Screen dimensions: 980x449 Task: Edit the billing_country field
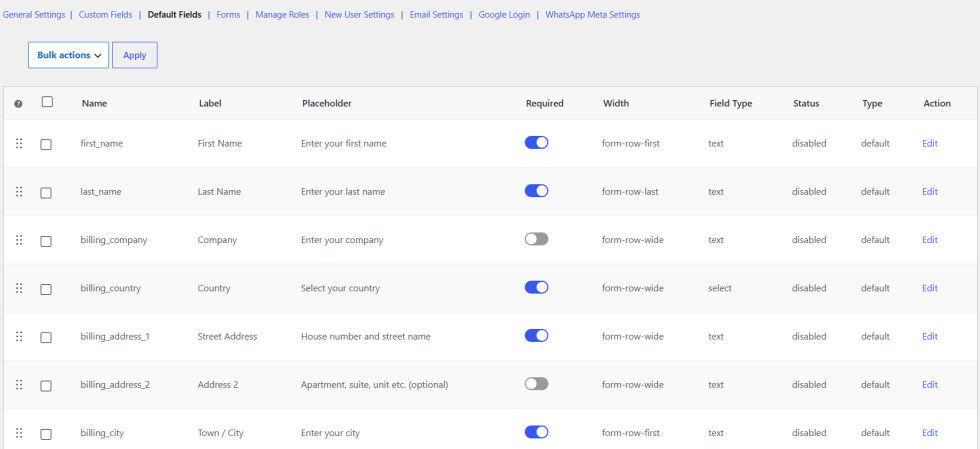coord(930,288)
